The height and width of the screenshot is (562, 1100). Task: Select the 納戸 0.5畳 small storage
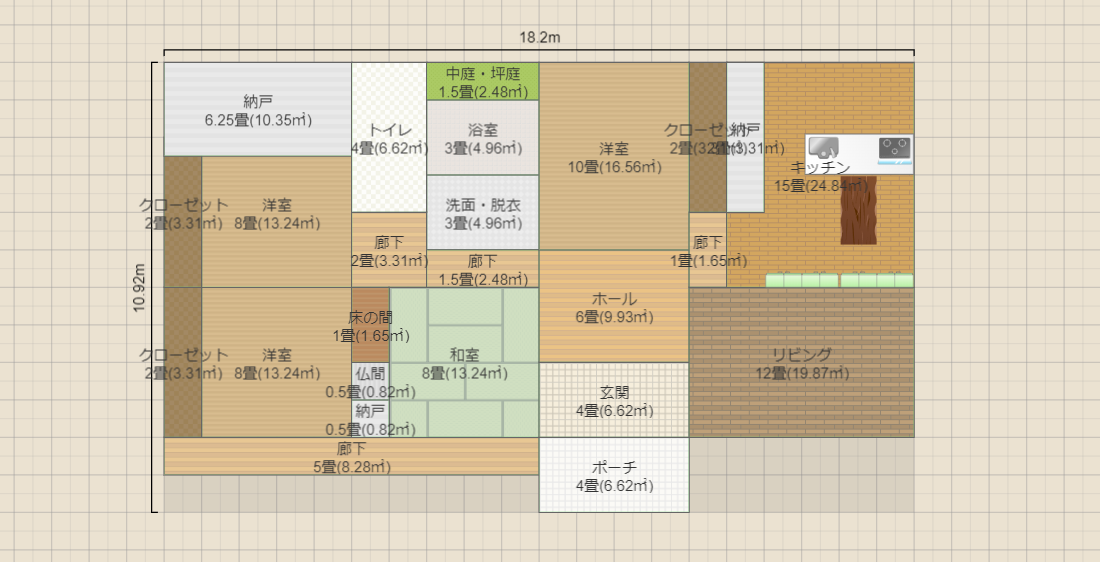pyautogui.click(x=370, y=419)
